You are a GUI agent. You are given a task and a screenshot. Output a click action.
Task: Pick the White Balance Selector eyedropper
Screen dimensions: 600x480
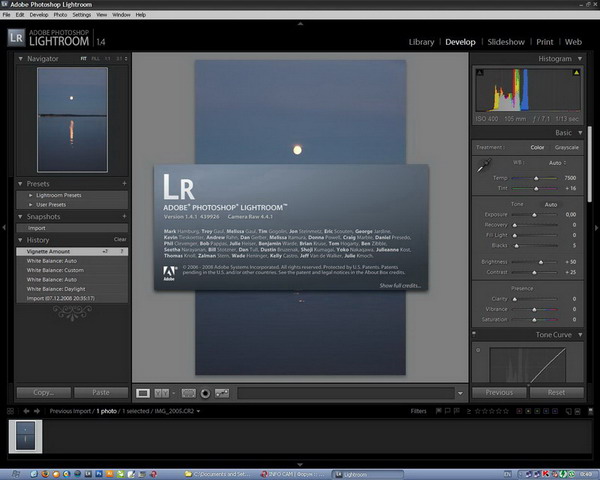[x=483, y=166]
